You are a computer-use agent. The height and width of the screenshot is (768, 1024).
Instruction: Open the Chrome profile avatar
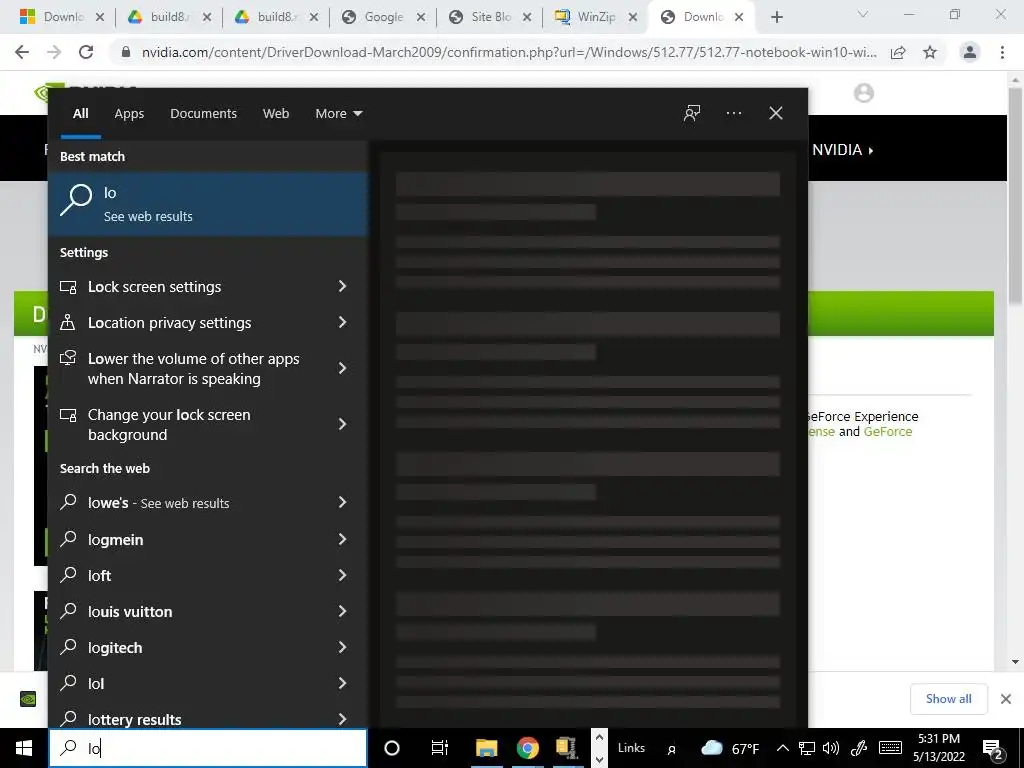tap(970, 52)
